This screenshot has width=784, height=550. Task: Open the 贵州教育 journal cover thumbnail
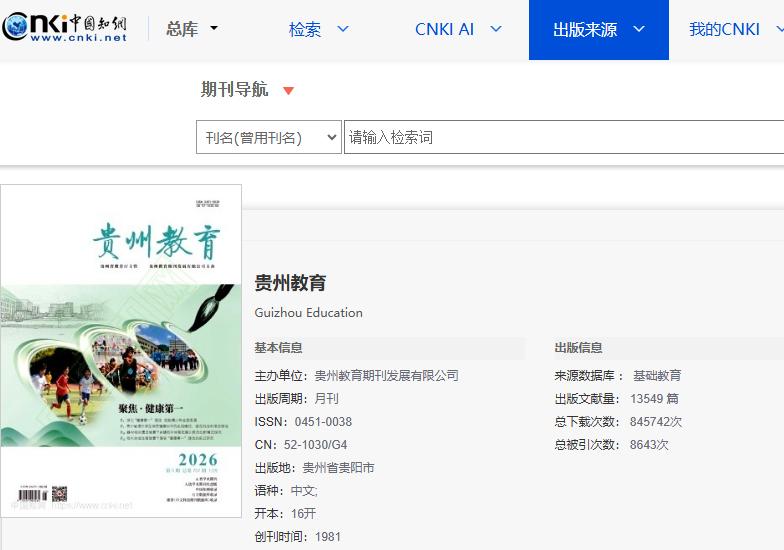[121, 350]
